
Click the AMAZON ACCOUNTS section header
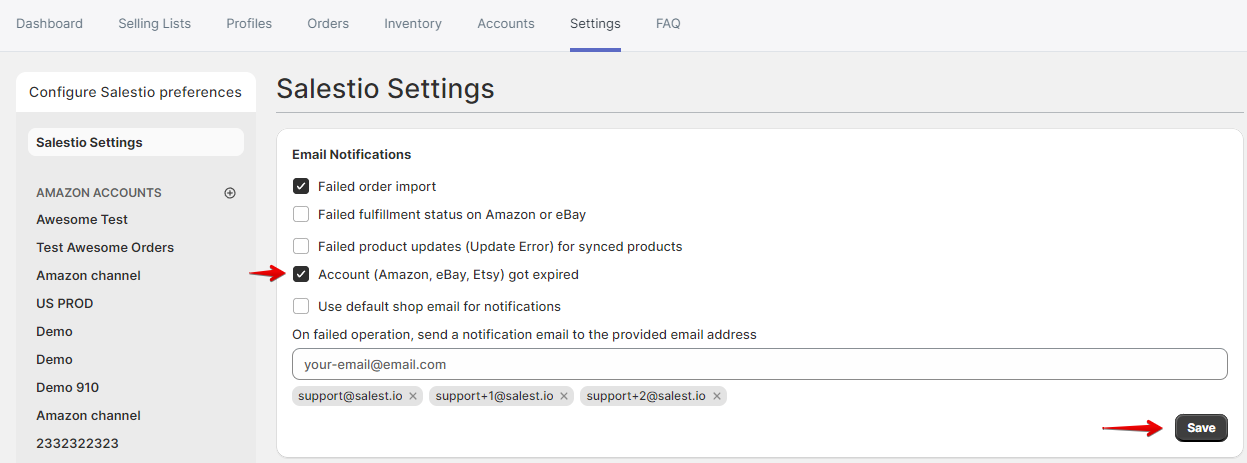(x=99, y=193)
